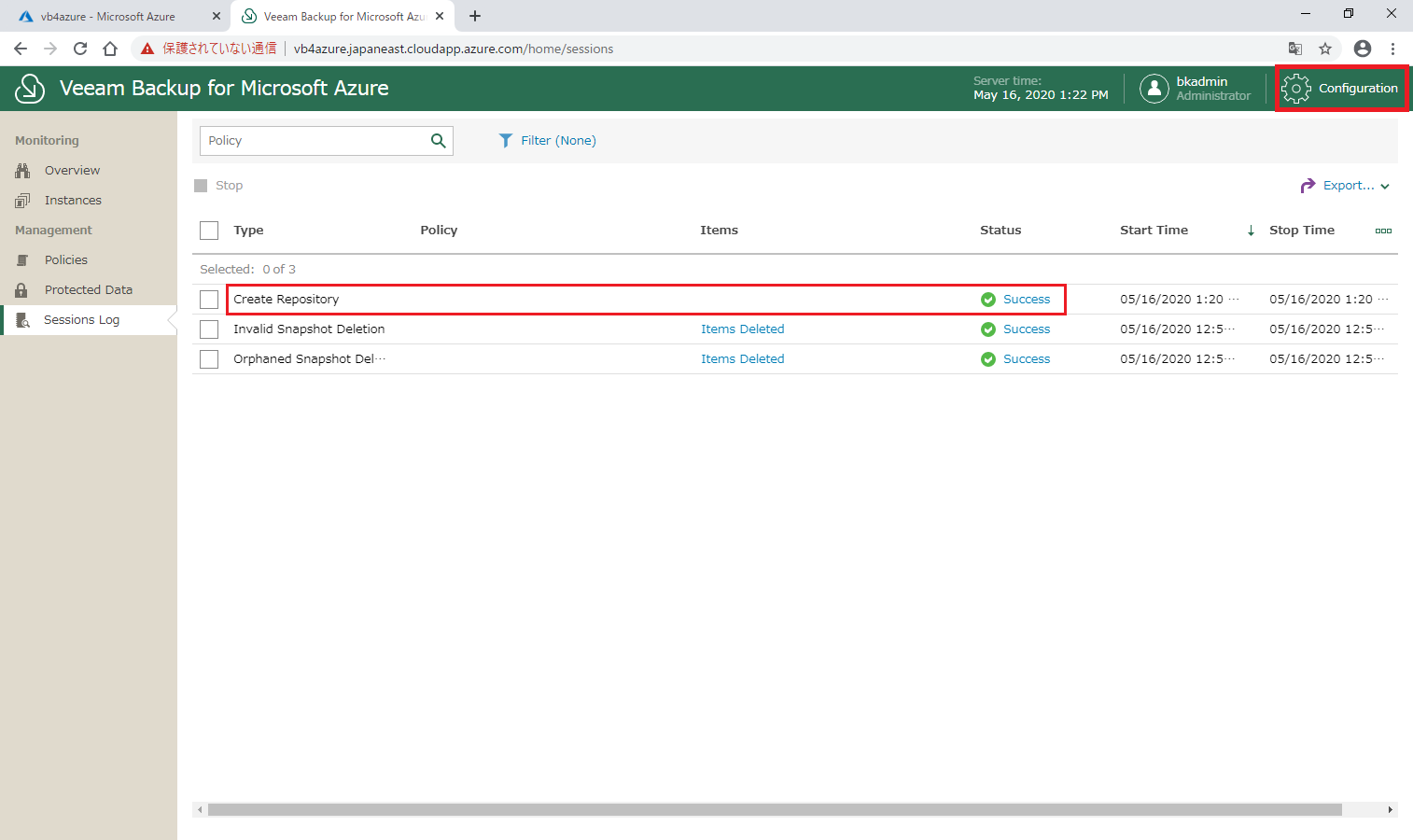Viewport: 1413px width, 840px height.
Task: Check the Invalid Snapshot Deletion checkbox
Action: [209, 329]
